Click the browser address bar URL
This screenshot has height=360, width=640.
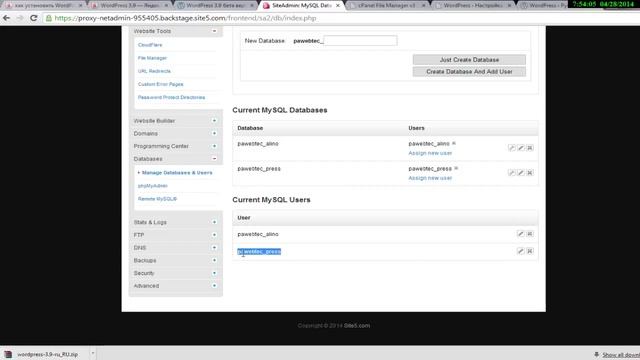coord(185,18)
